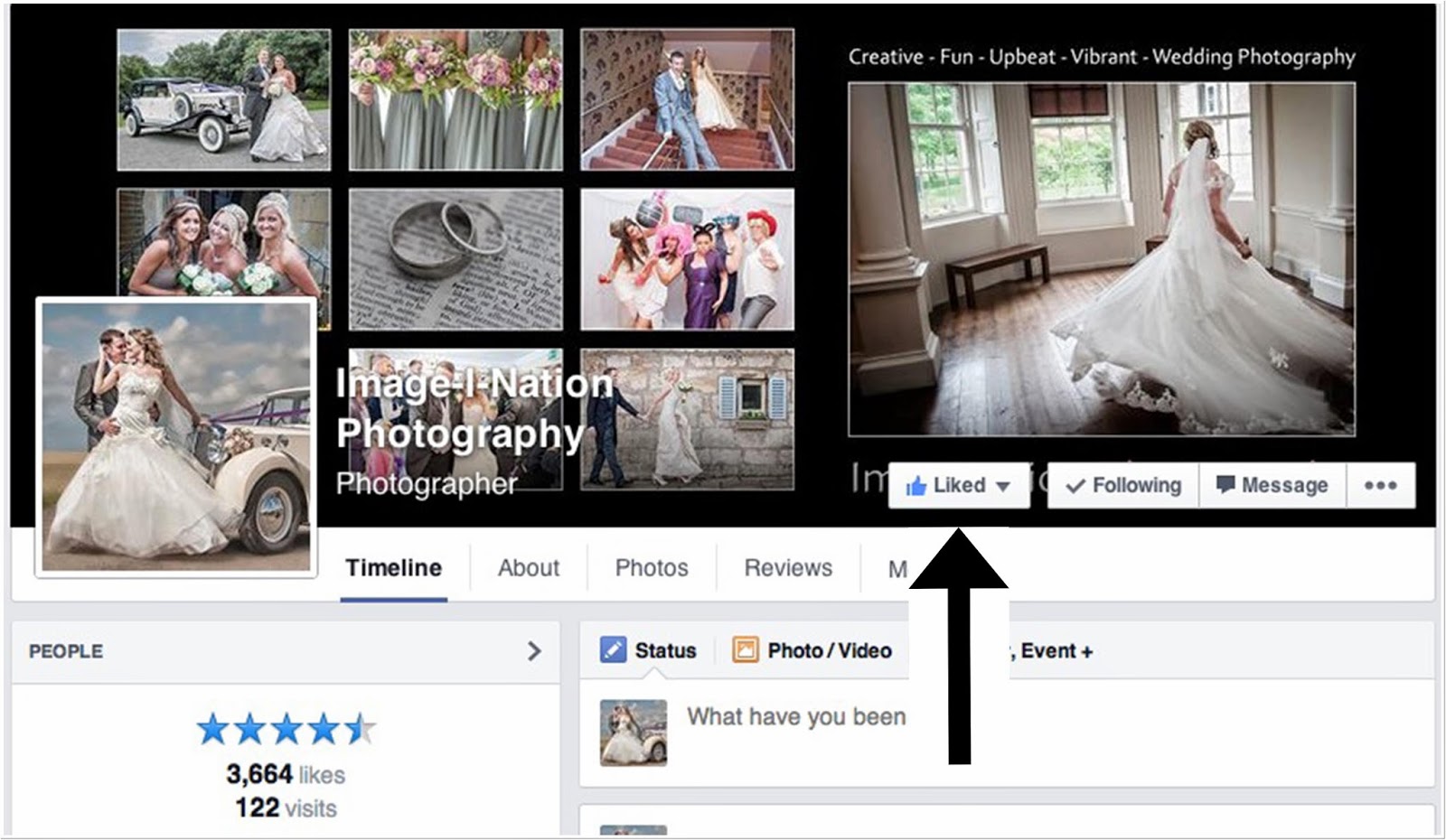
Task: Click the PEOPLE section heading
Action: (x=66, y=651)
